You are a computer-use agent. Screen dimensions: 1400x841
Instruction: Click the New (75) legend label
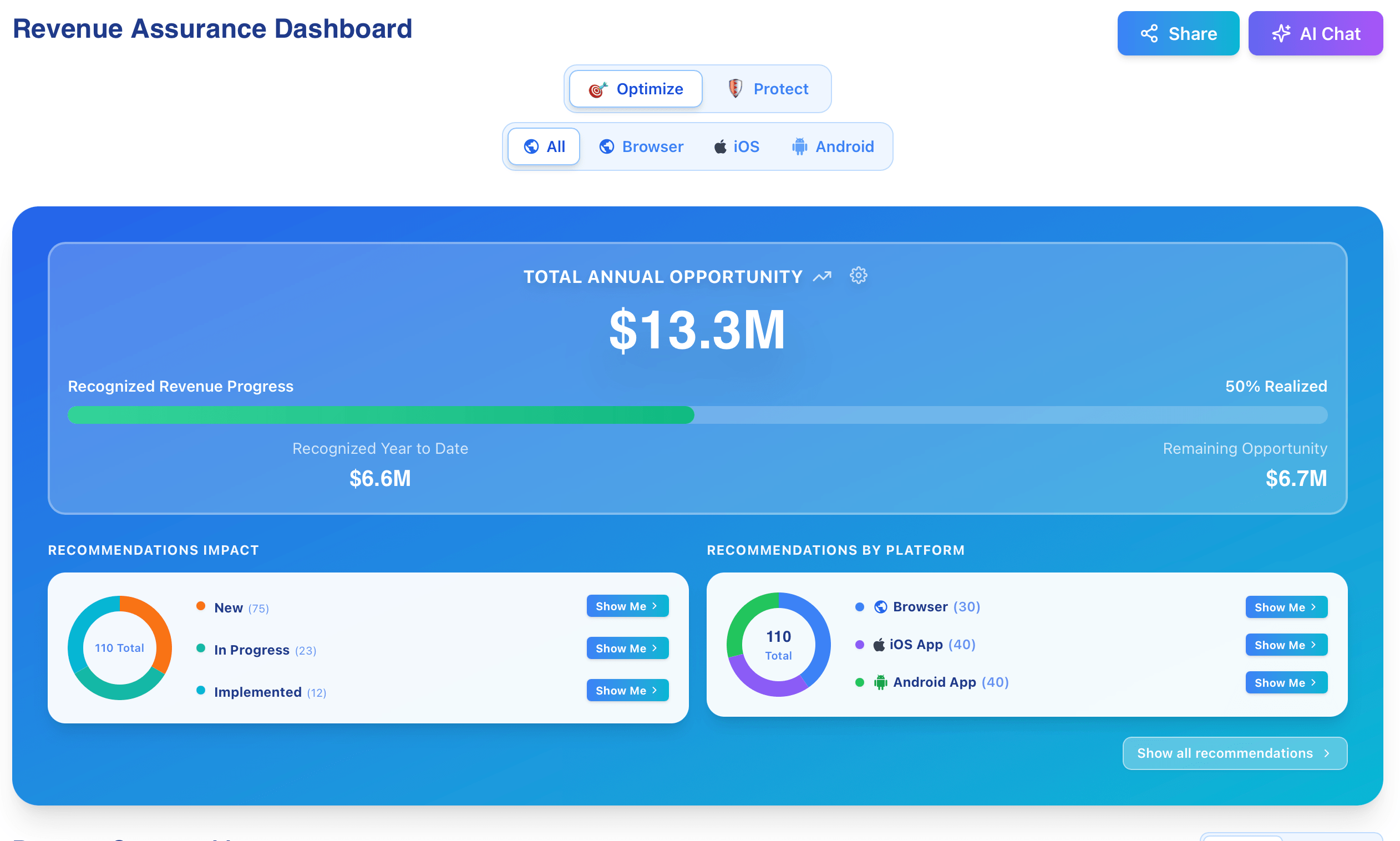241,608
